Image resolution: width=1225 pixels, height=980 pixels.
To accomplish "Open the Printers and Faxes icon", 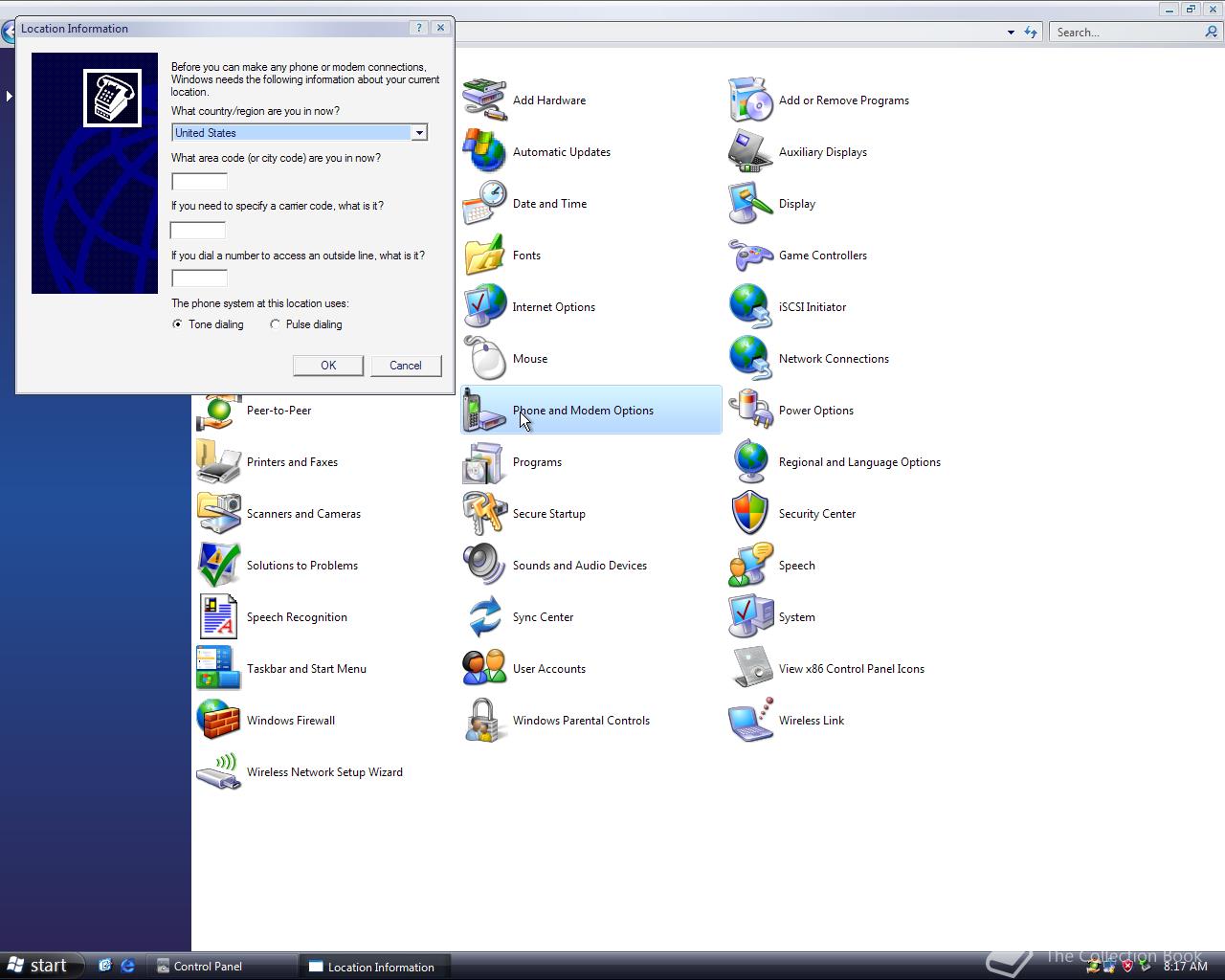I will 218,461.
